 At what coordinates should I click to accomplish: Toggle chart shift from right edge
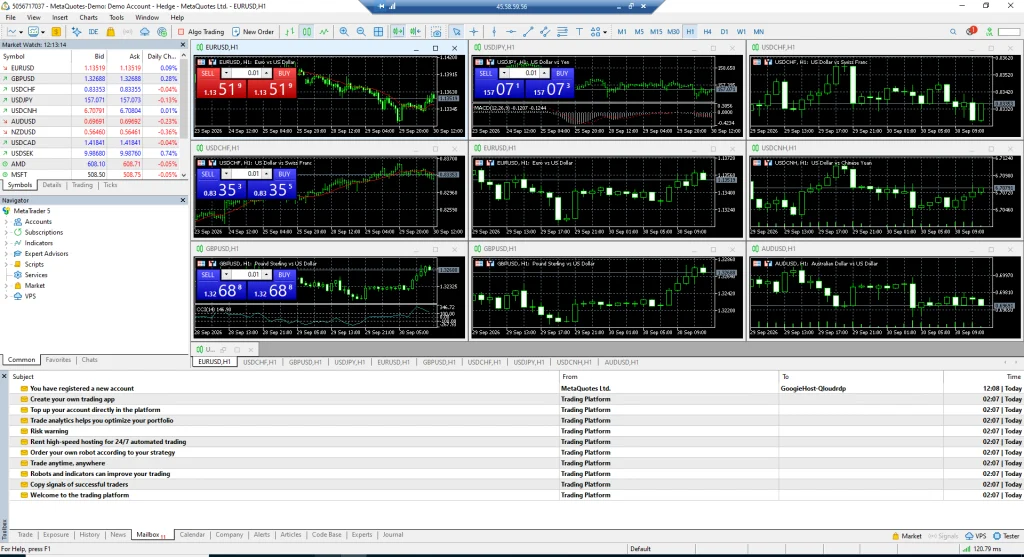click(x=415, y=31)
